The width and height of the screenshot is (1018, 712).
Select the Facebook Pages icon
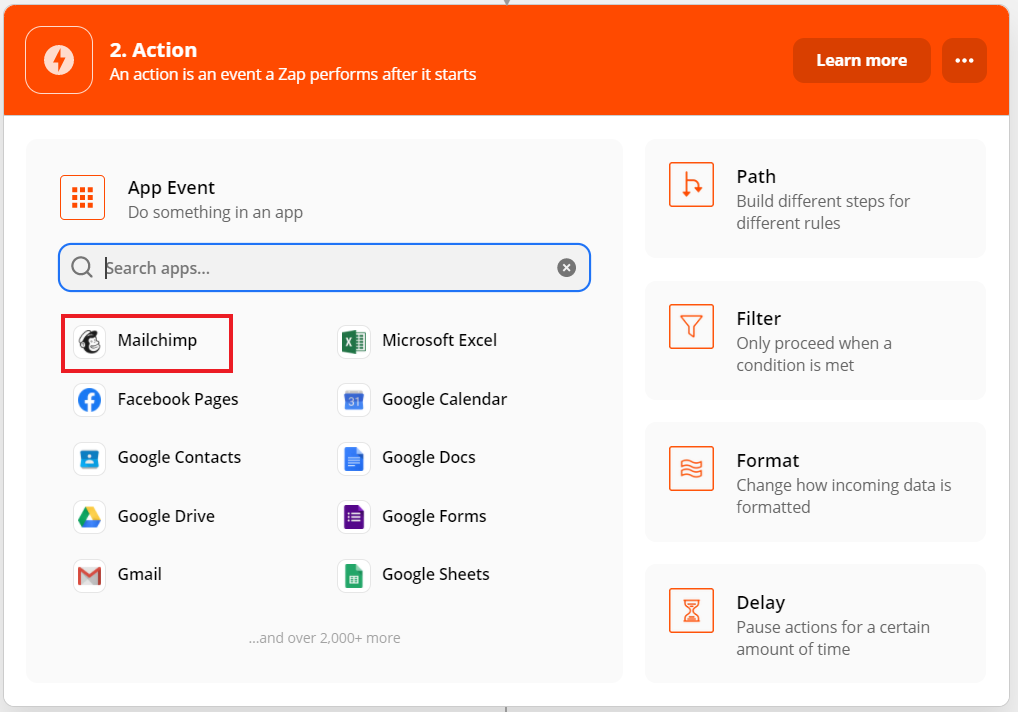click(x=90, y=400)
